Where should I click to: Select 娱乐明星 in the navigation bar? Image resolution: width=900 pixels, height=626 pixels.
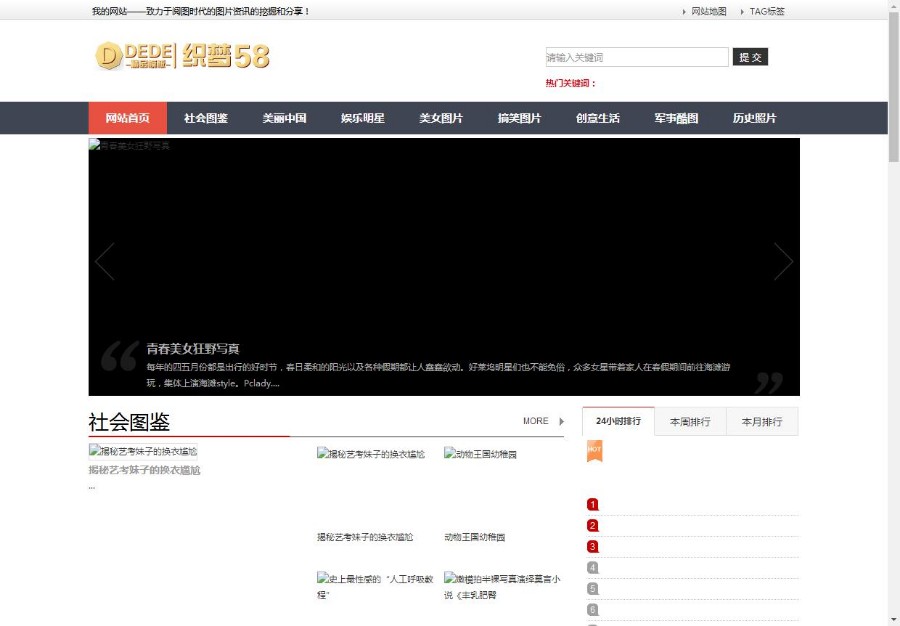coord(363,118)
